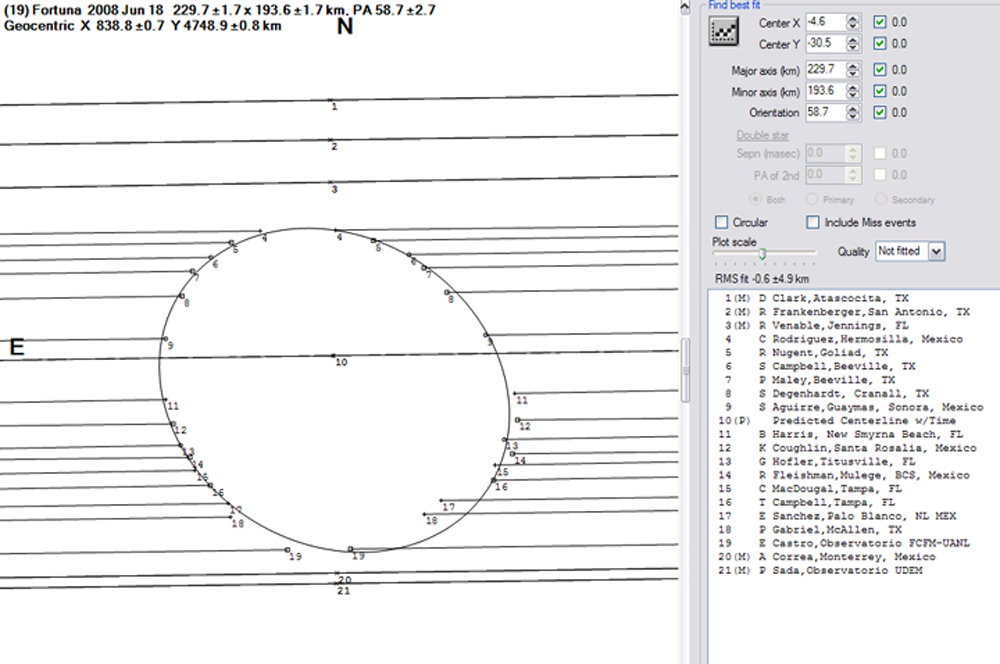
Task: Open the Quality dropdown
Action: 936,251
